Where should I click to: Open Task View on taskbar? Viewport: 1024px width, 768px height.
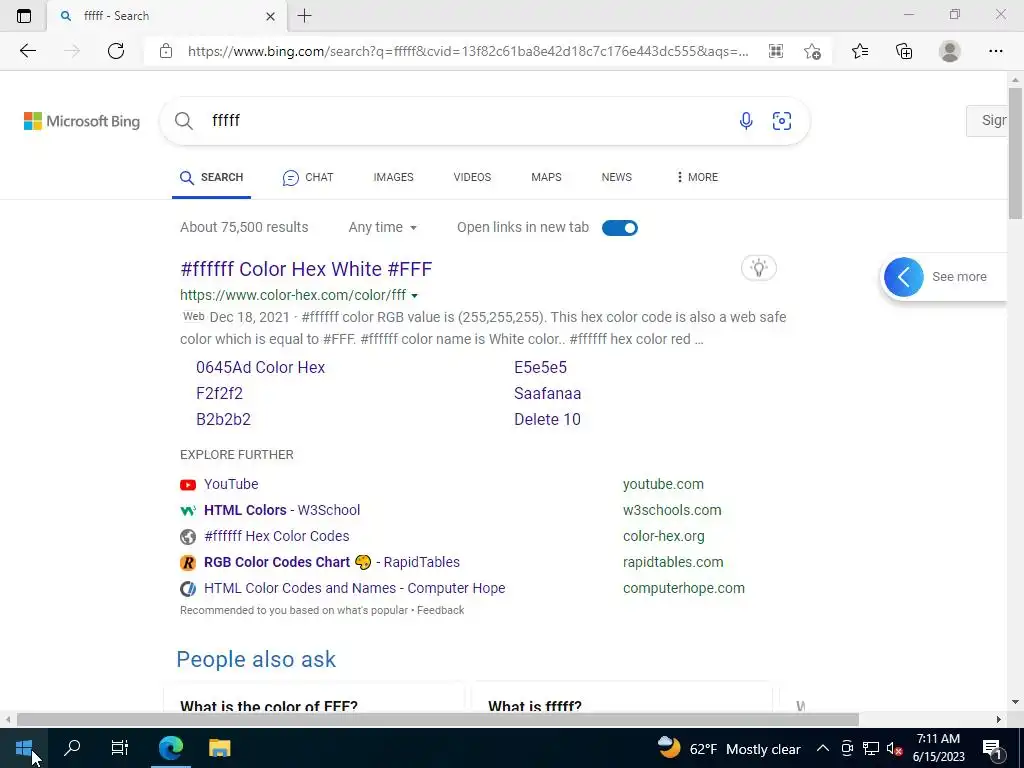point(120,748)
